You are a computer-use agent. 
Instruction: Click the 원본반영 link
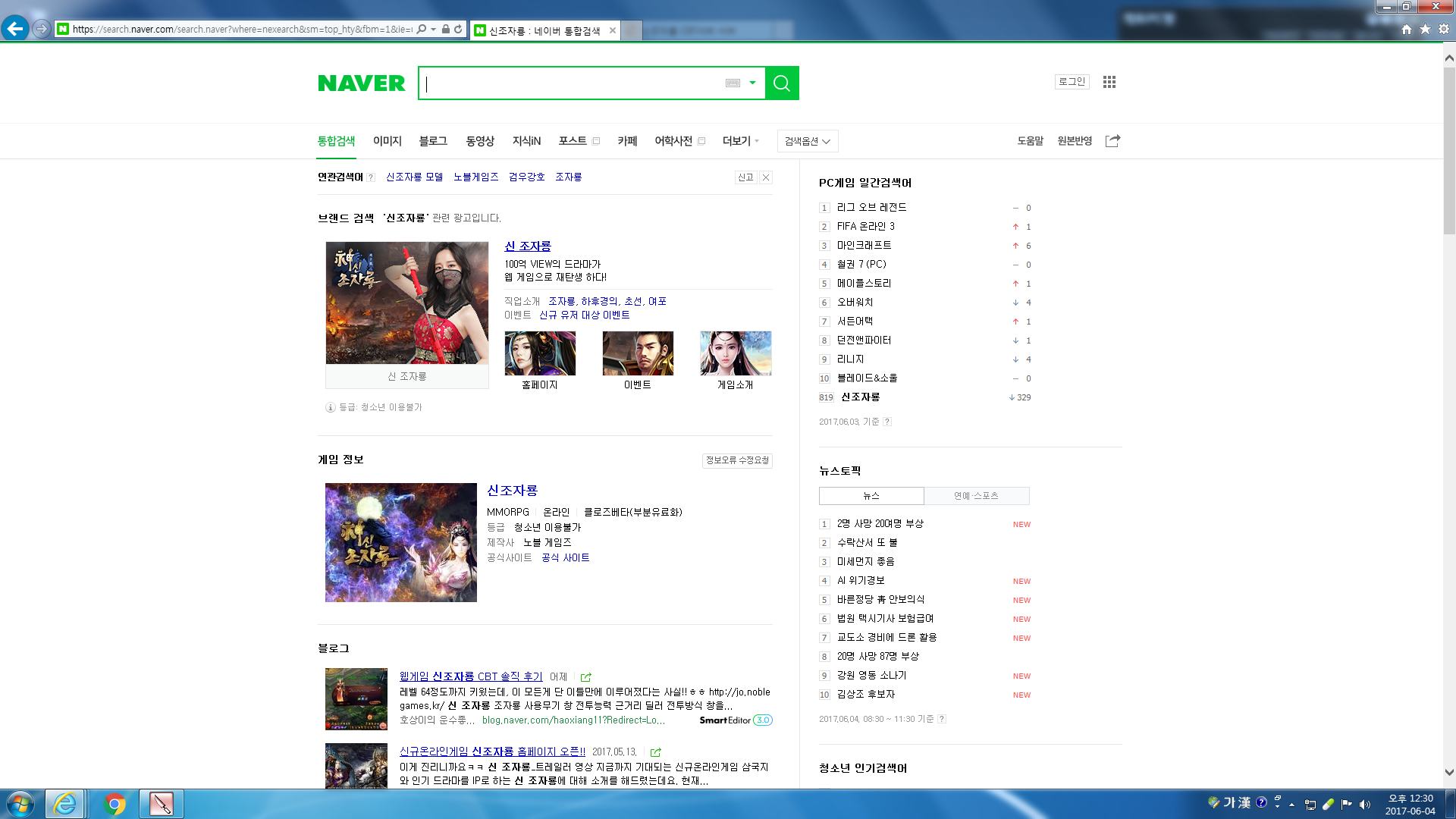1075,141
